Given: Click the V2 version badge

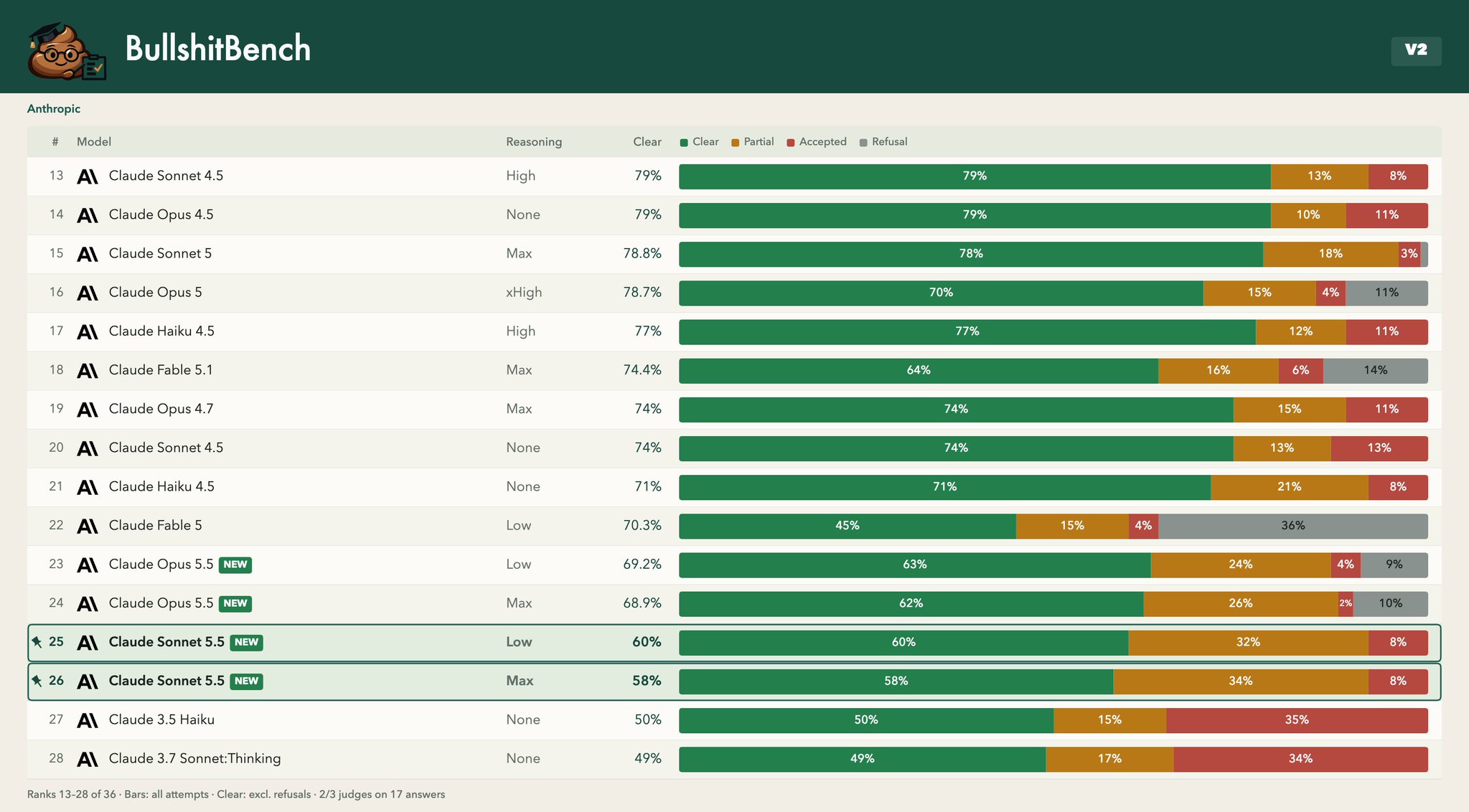Looking at the screenshot, I should tap(1416, 50).
